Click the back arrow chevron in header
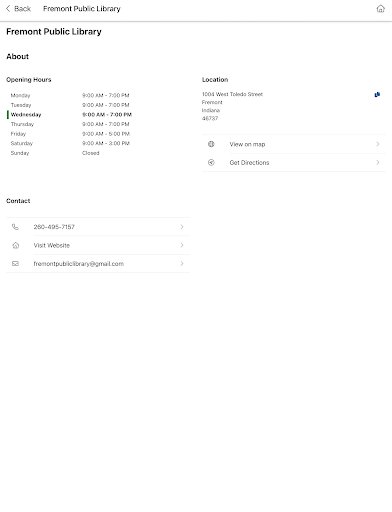392x512 pixels. click(8, 9)
